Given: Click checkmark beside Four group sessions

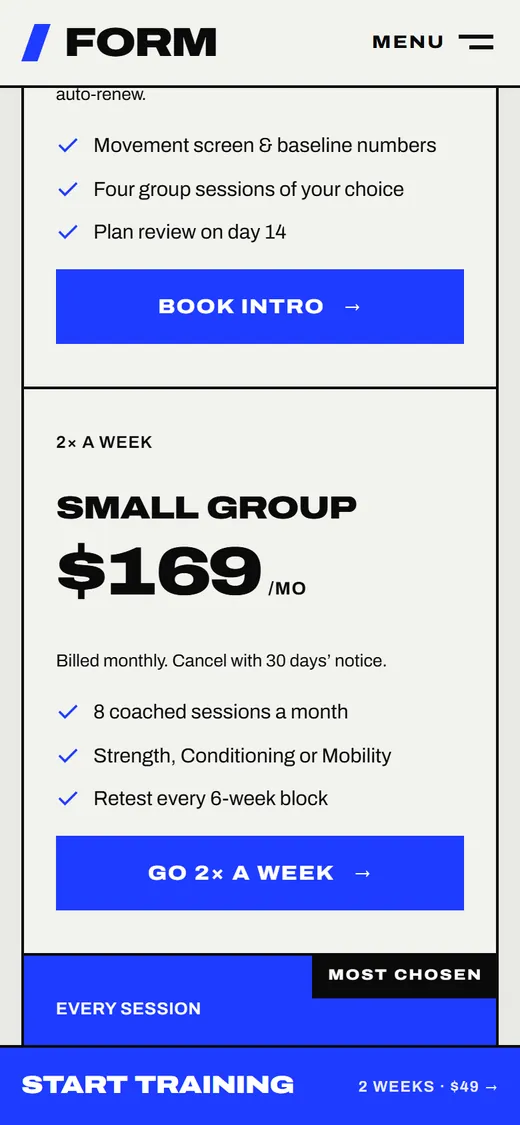Looking at the screenshot, I should click(67, 189).
